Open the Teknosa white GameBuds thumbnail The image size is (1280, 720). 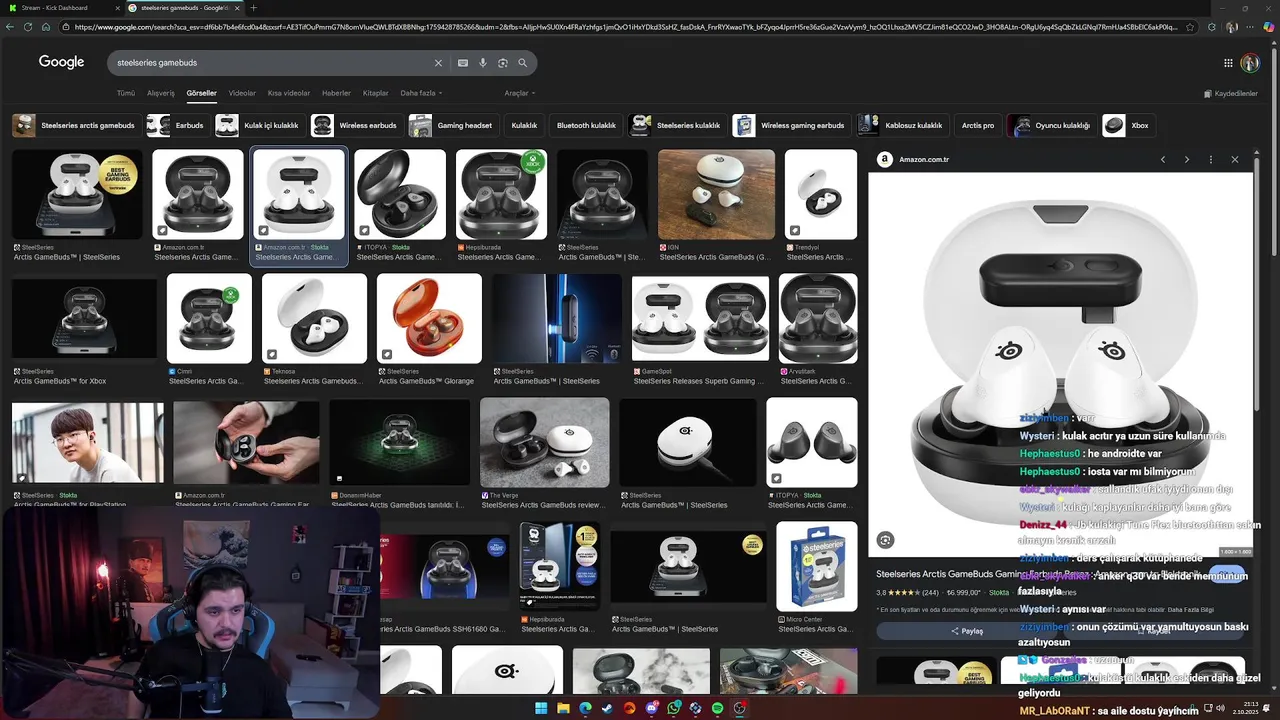click(314, 319)
